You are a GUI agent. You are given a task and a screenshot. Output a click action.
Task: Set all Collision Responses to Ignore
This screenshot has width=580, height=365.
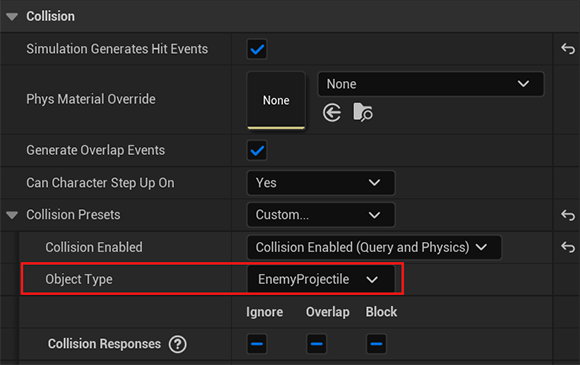point(257,344)
